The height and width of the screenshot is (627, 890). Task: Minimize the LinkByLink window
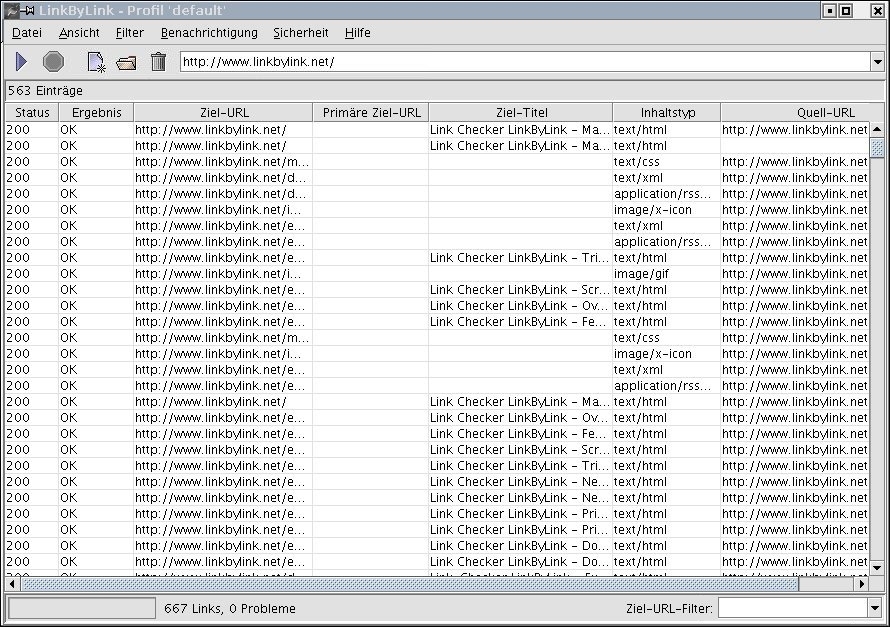pos(830,10)
